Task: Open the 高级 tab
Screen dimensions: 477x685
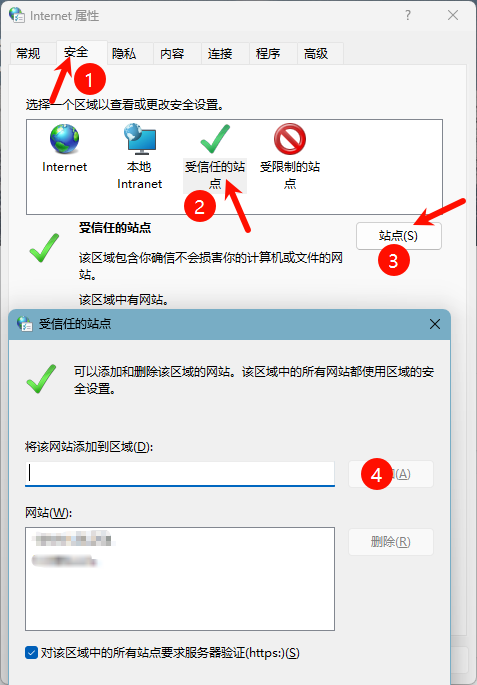Action: coord(316,54)
